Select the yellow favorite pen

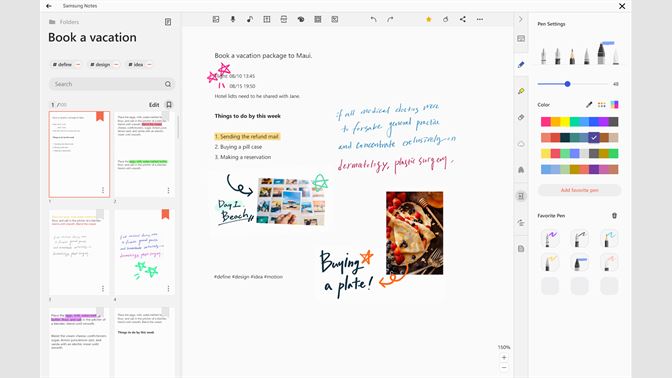point(550,262)
